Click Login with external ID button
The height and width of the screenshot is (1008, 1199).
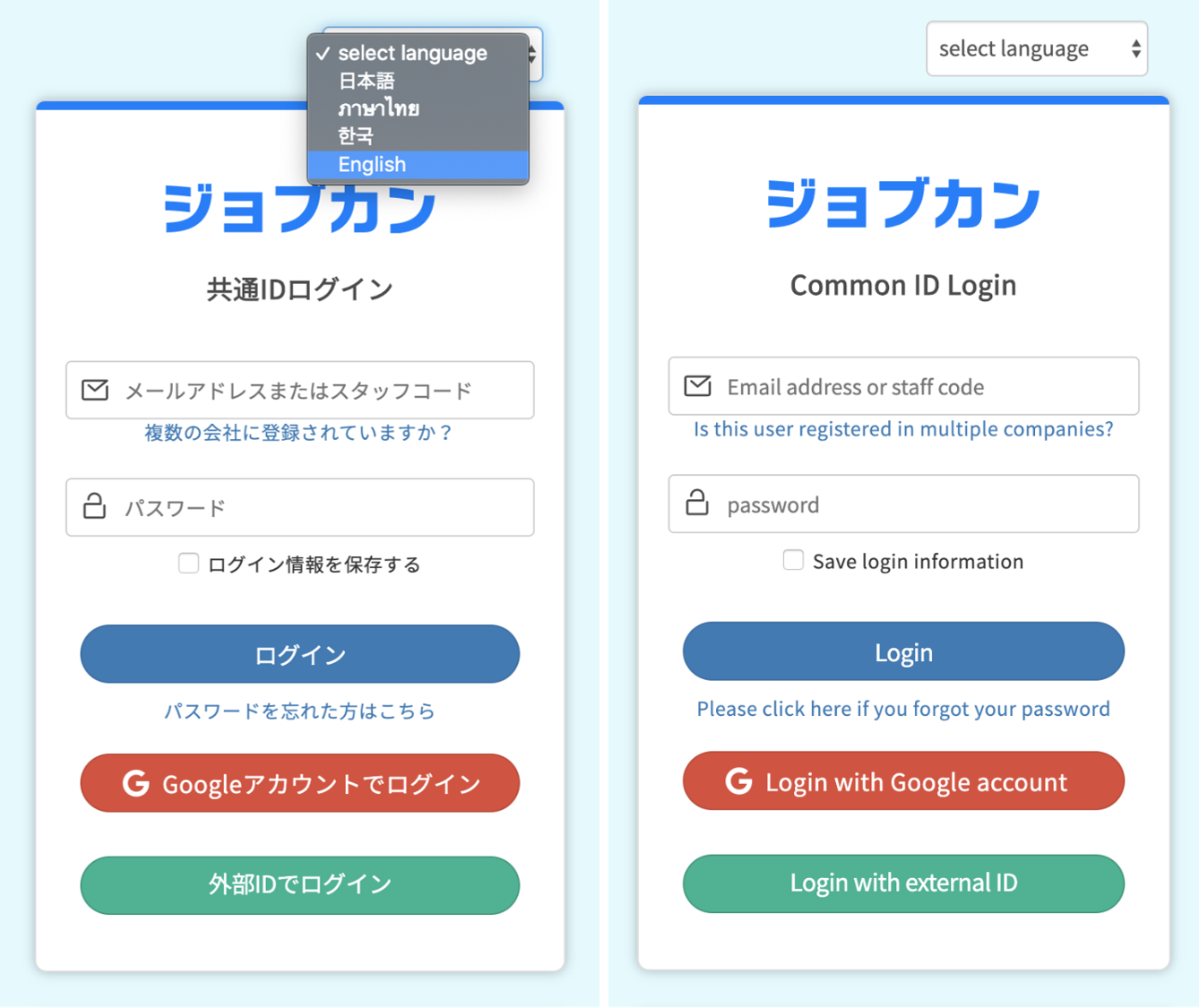tap(903, 883)
